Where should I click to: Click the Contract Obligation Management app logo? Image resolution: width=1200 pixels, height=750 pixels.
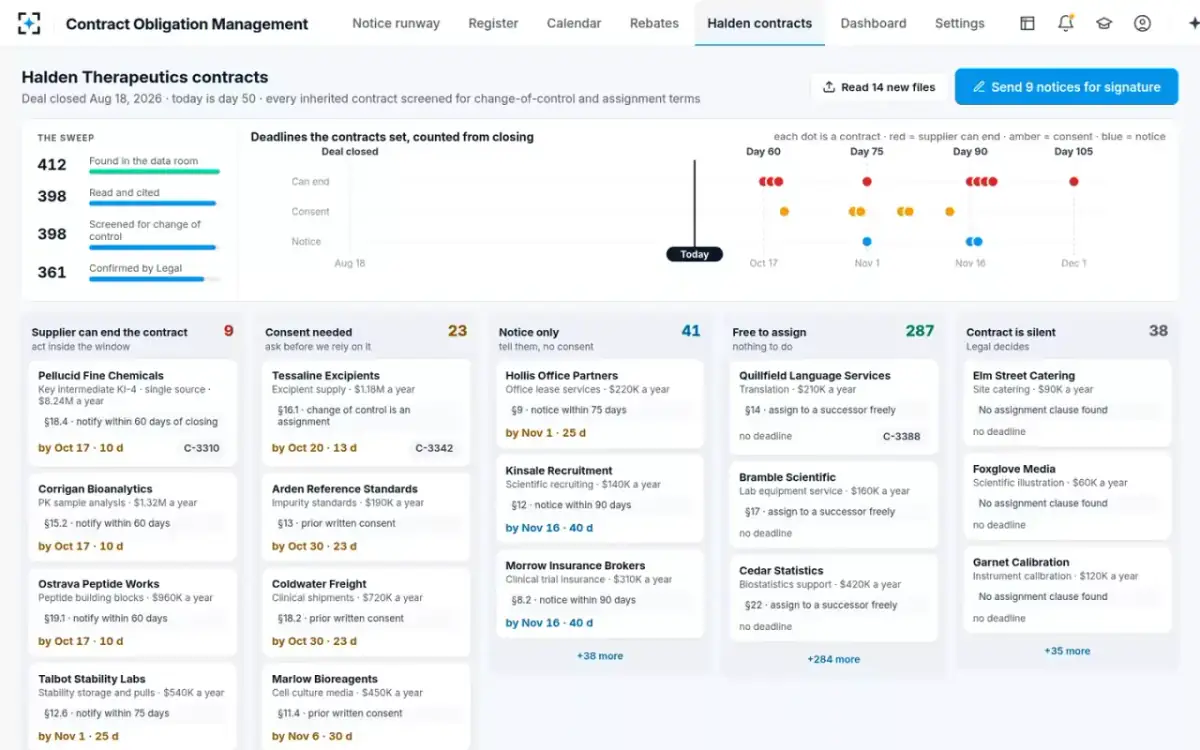[30, 23]
